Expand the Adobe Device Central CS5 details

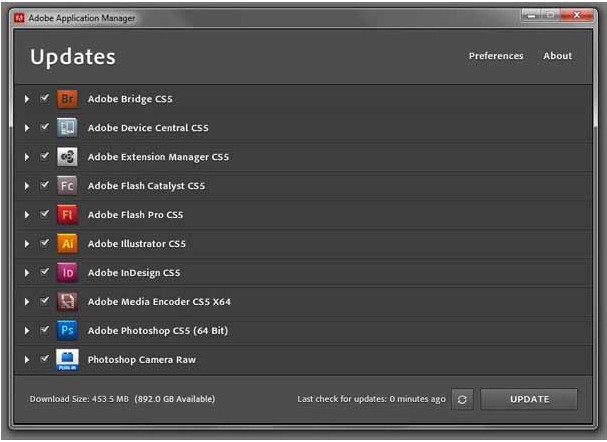[x=27, y=128]
